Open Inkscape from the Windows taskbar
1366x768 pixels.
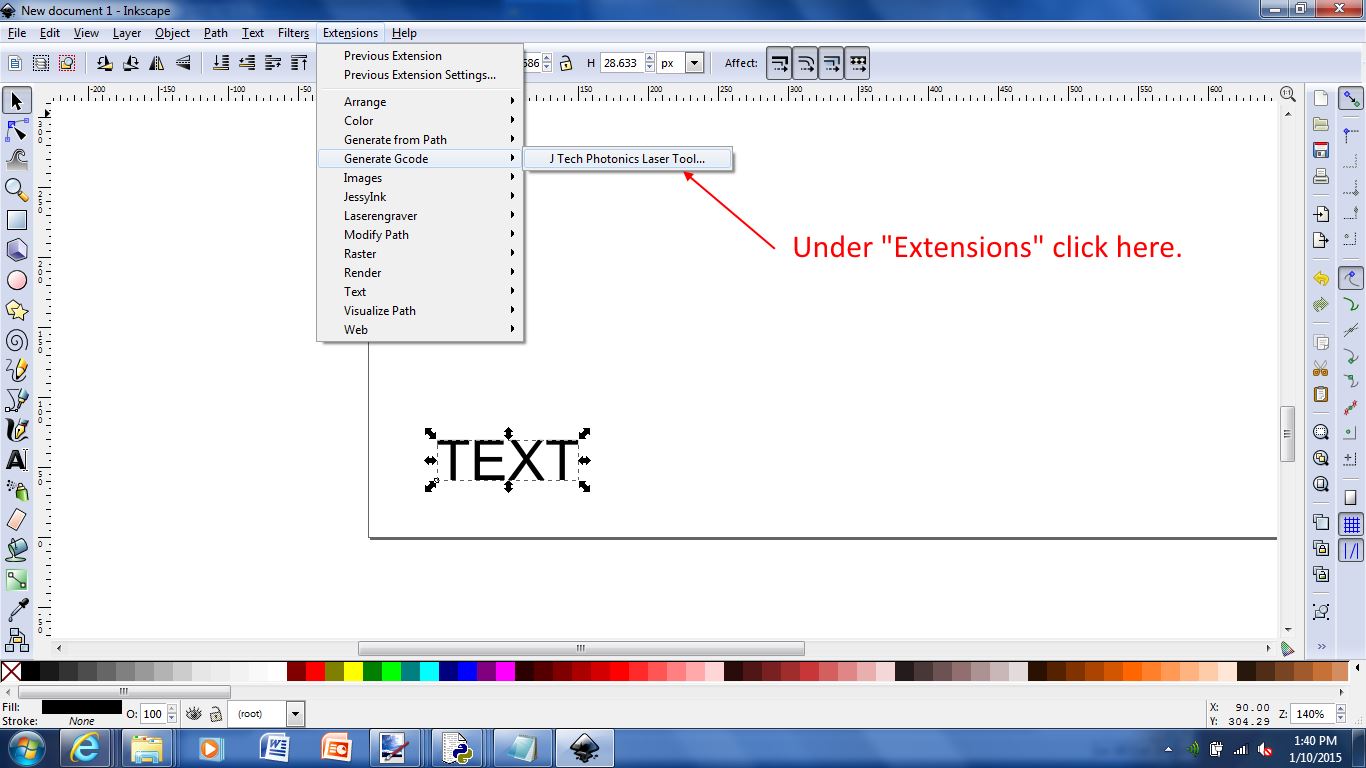coord(585,747)
